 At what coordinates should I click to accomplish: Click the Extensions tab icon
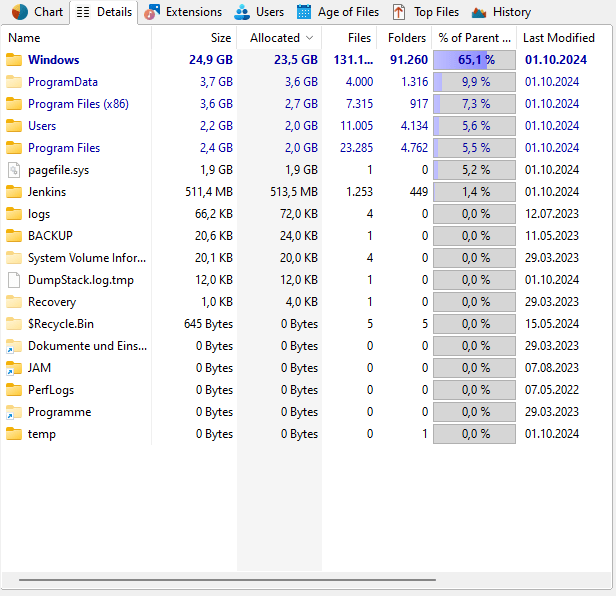152,12
